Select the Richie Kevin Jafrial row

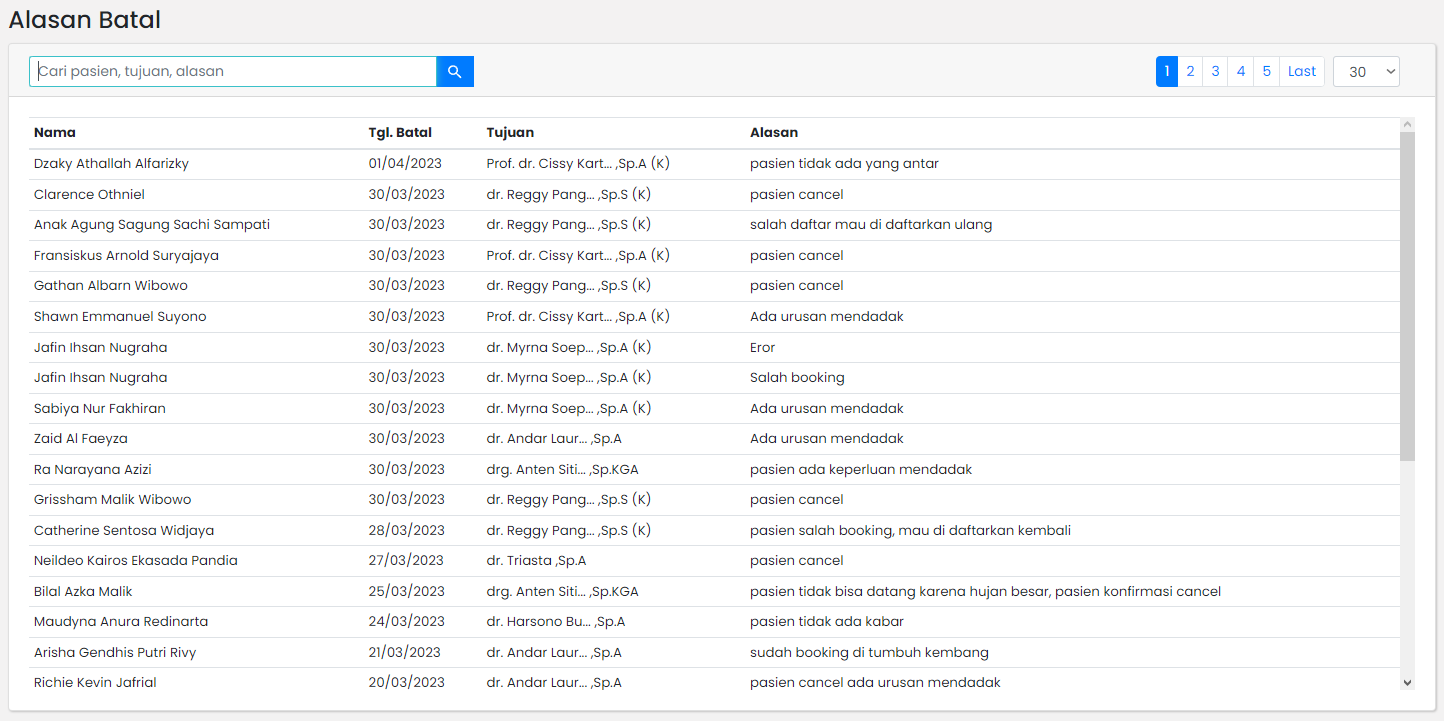[95, 682]
